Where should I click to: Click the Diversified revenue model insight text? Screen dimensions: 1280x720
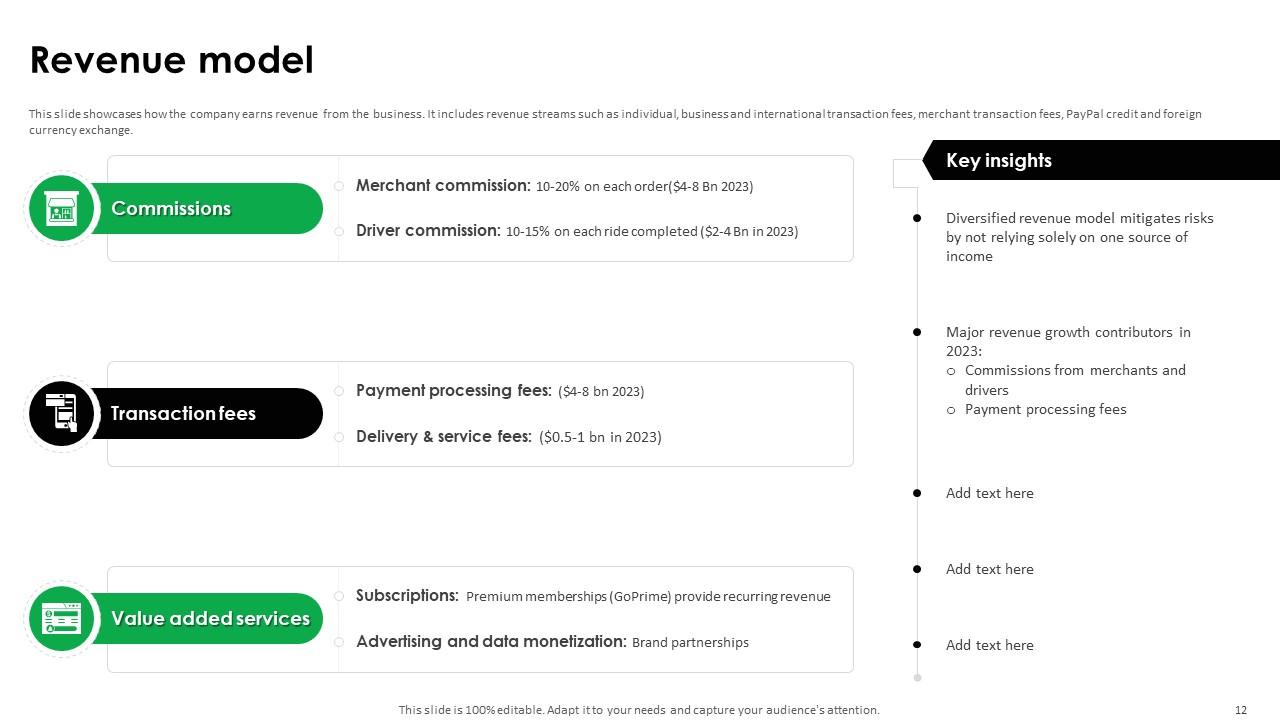(x=1079, y=237)
